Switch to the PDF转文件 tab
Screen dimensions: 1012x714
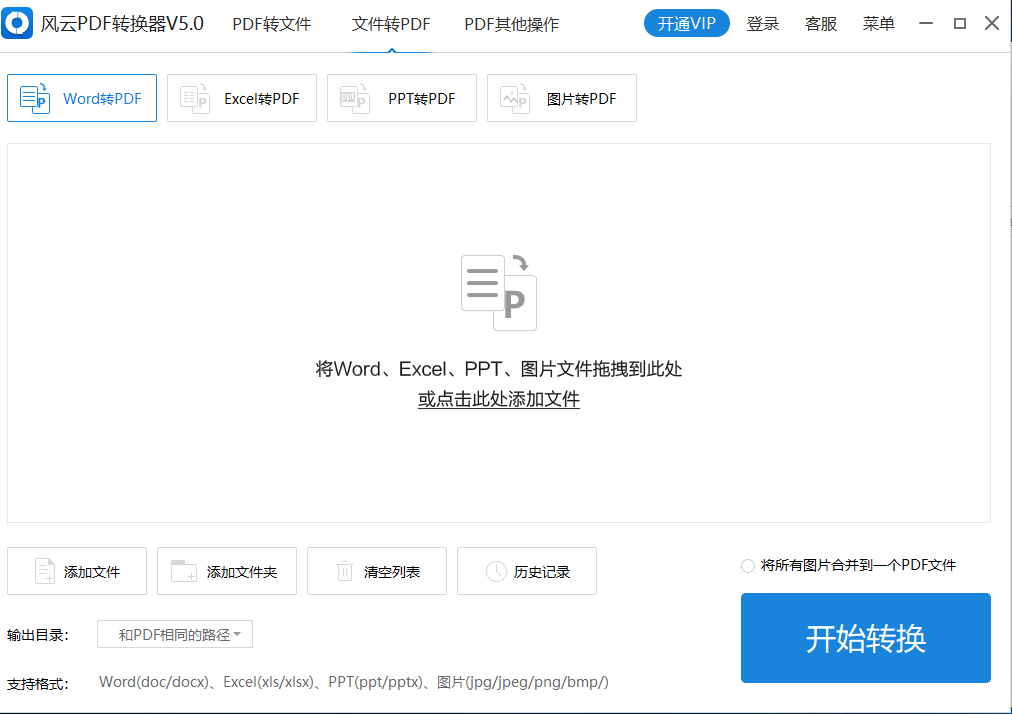point(272,25)
